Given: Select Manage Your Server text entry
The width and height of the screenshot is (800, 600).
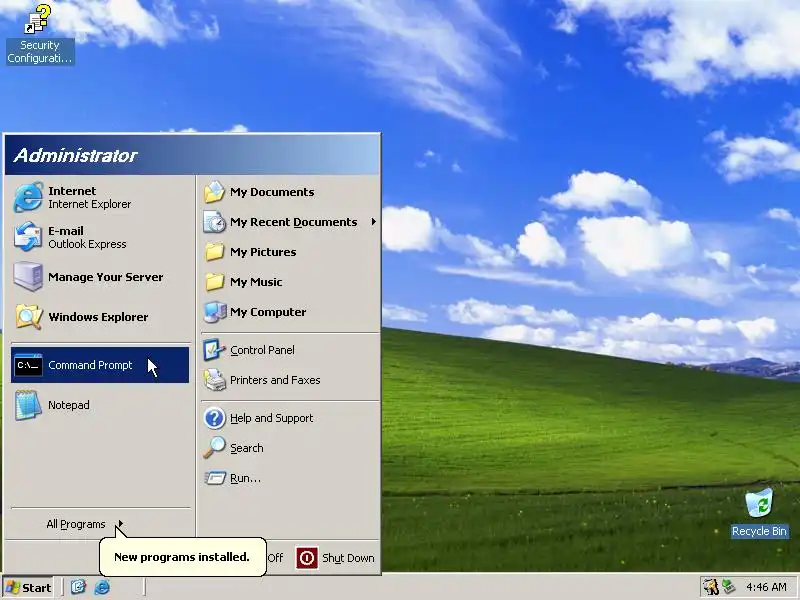Looking at the screenshot, I should coord(106,277).
